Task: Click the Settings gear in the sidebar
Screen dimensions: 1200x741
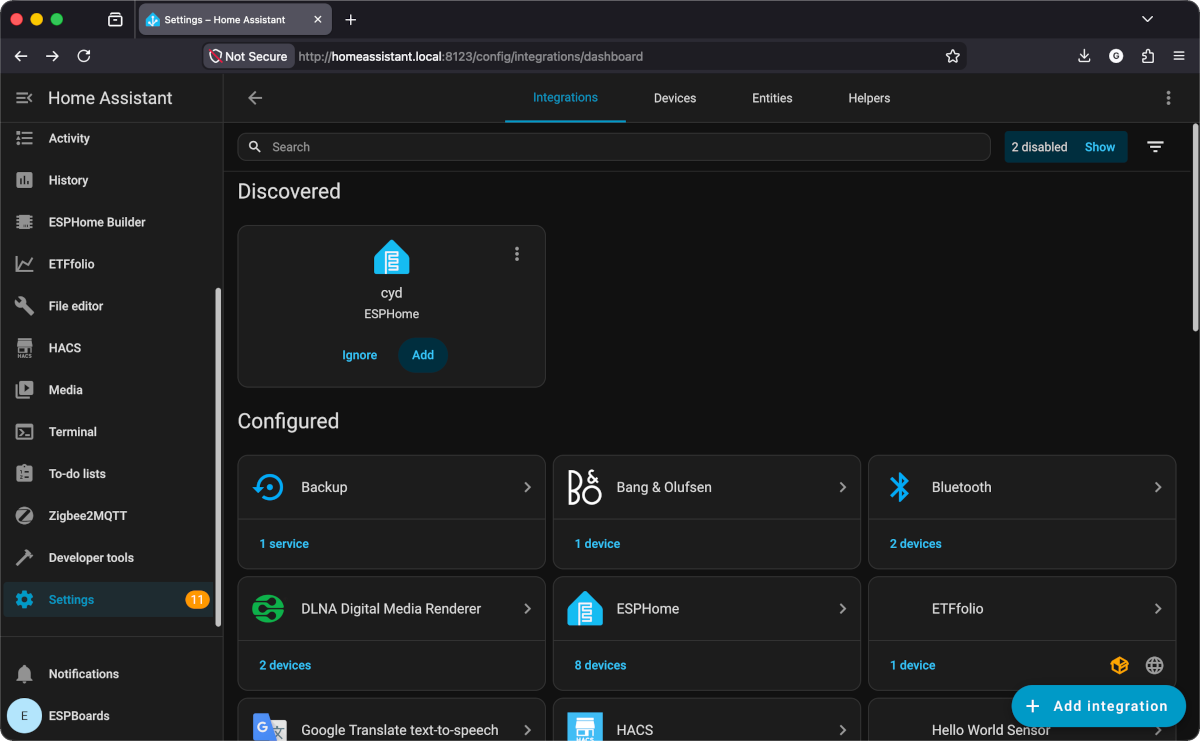Action: (x=25, y=600)
